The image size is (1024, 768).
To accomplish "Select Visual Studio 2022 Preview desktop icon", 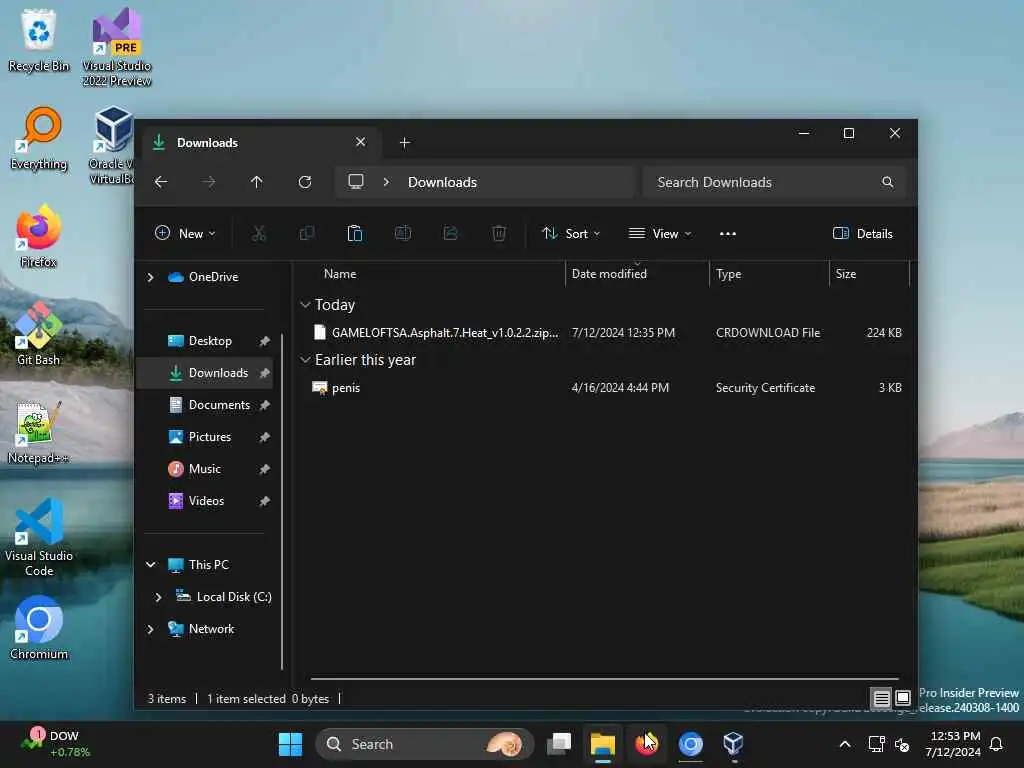I will 117,47.
